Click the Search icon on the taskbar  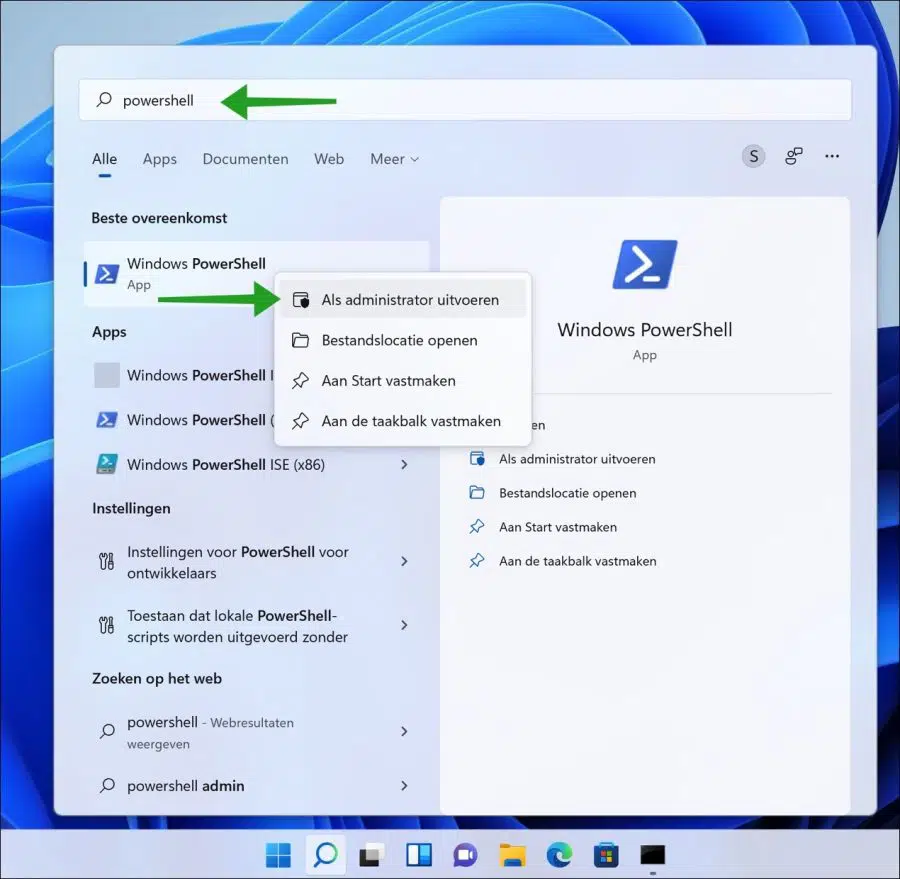point(325,855)
